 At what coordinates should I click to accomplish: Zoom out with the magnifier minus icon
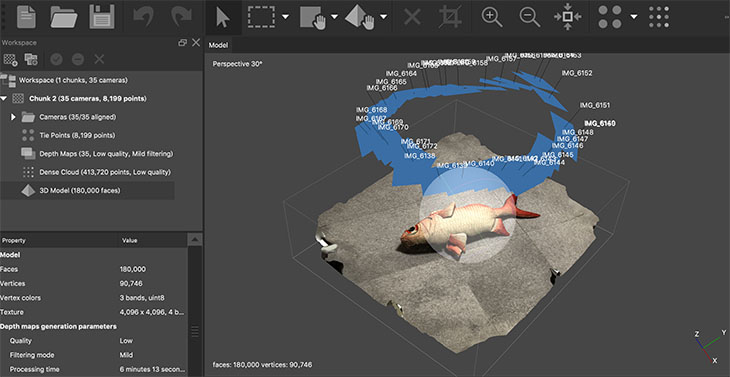[529, 18]
